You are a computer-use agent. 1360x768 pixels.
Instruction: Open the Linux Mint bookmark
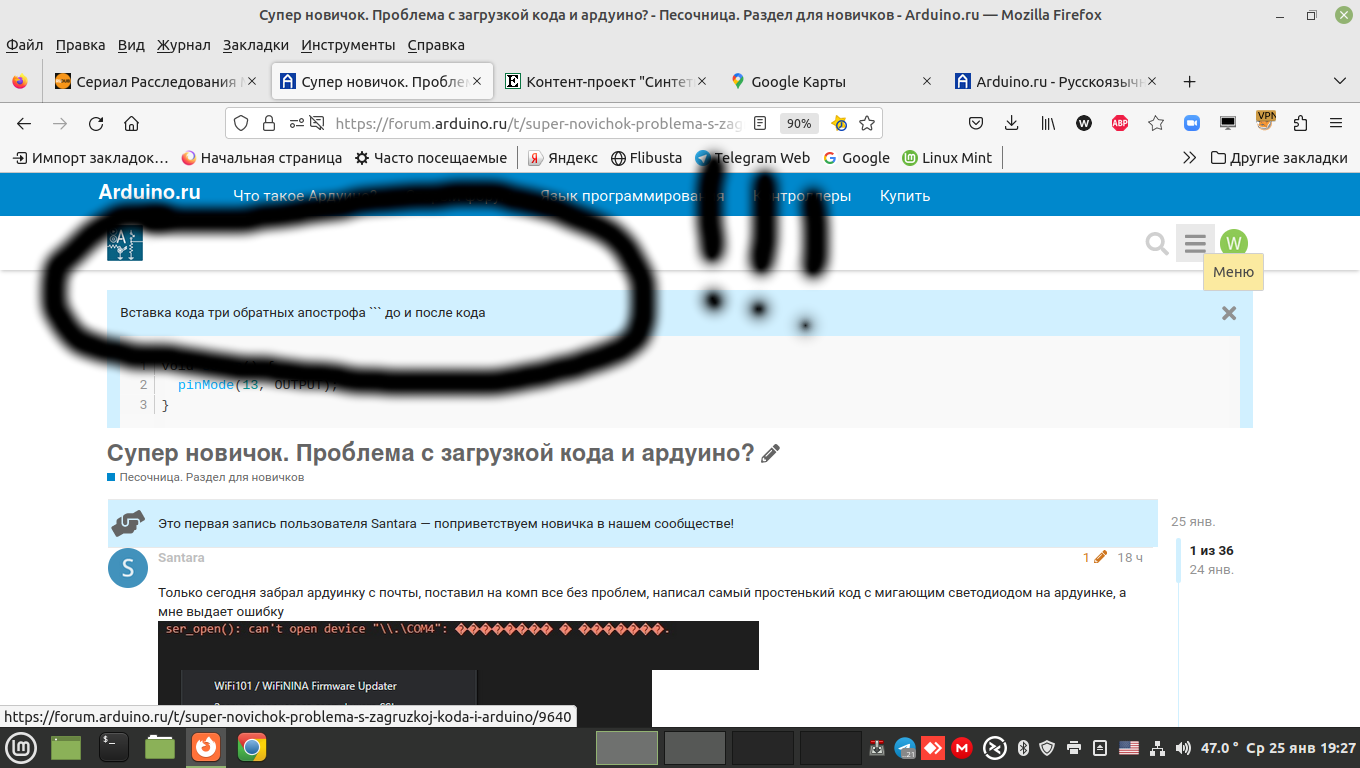pos(947,158)
